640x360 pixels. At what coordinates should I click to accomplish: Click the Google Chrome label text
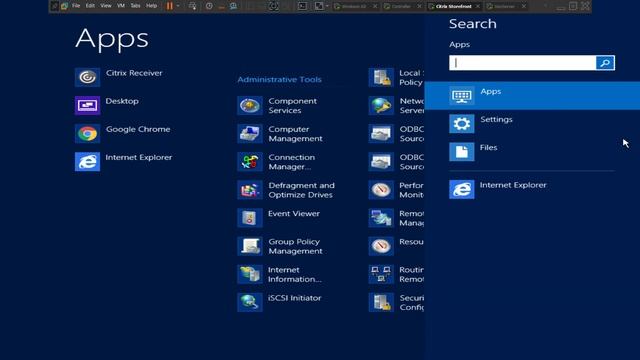point(138,129)
